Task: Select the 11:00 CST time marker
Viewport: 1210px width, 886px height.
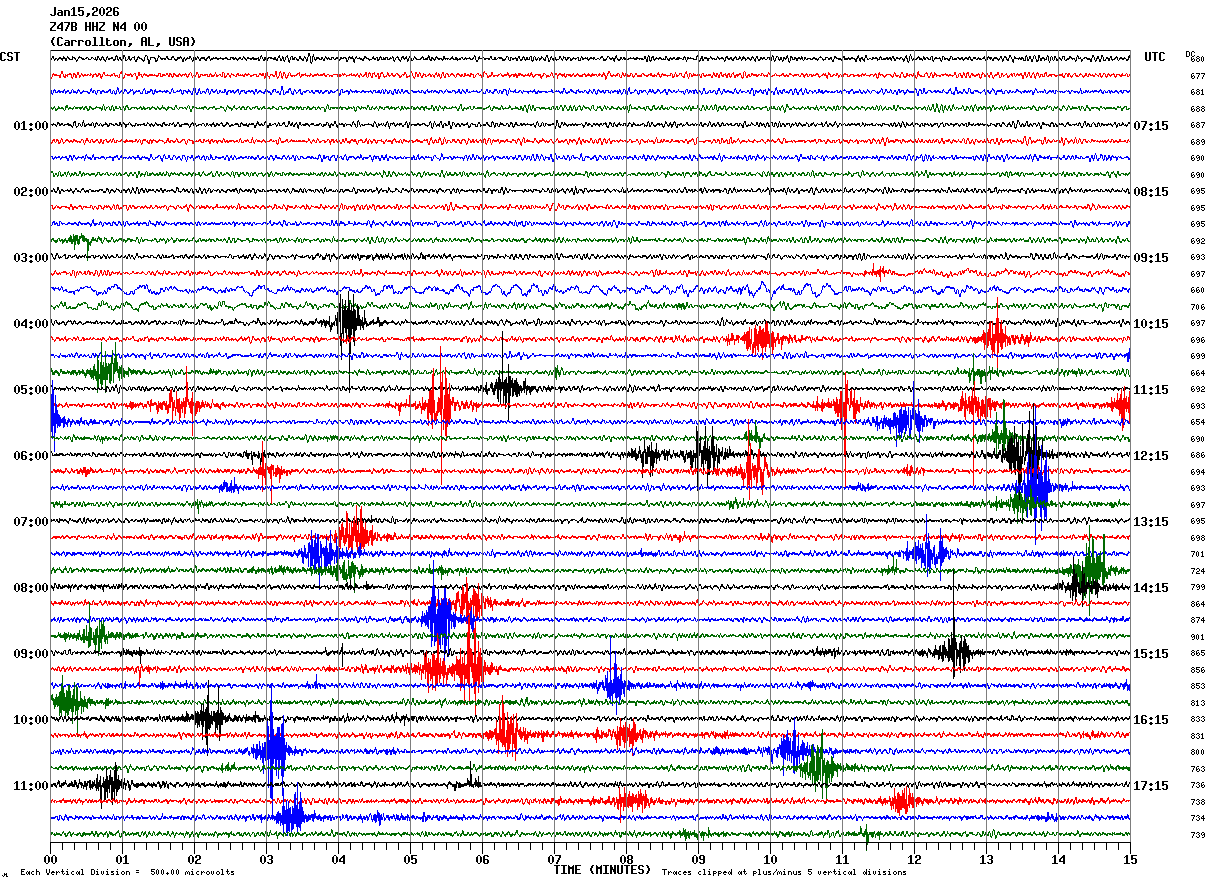Action: pyautogui.click(x=30, y=786)
